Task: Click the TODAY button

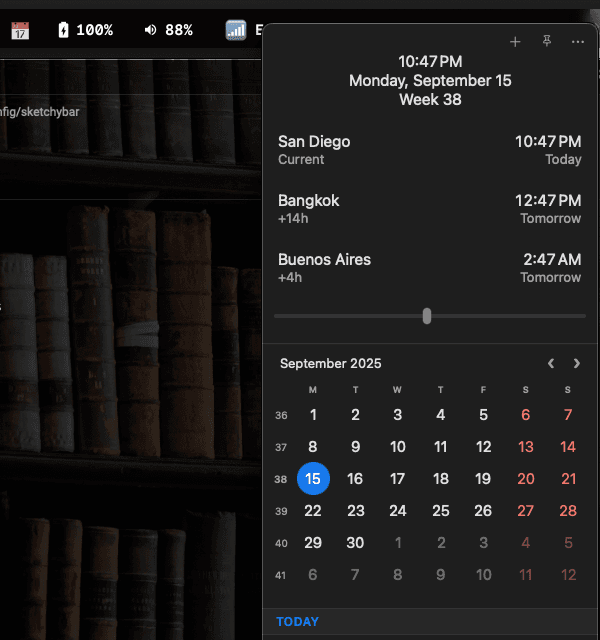Action: (x=297, y=622)
